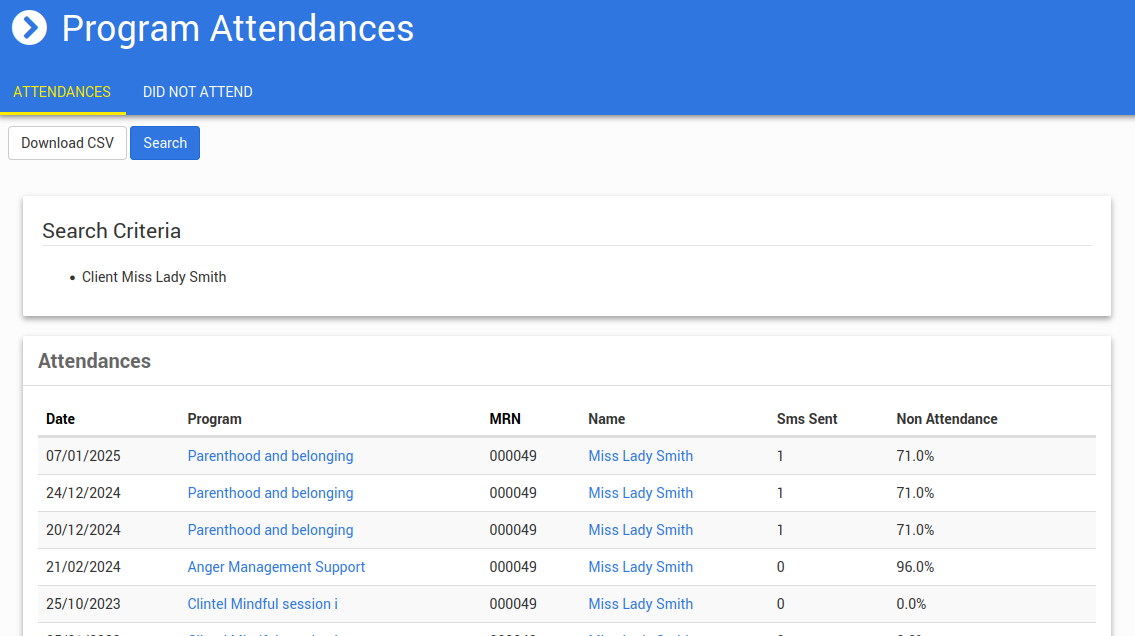Click the Sms Sent column header

pyautogui.click(x=806, y=419)
